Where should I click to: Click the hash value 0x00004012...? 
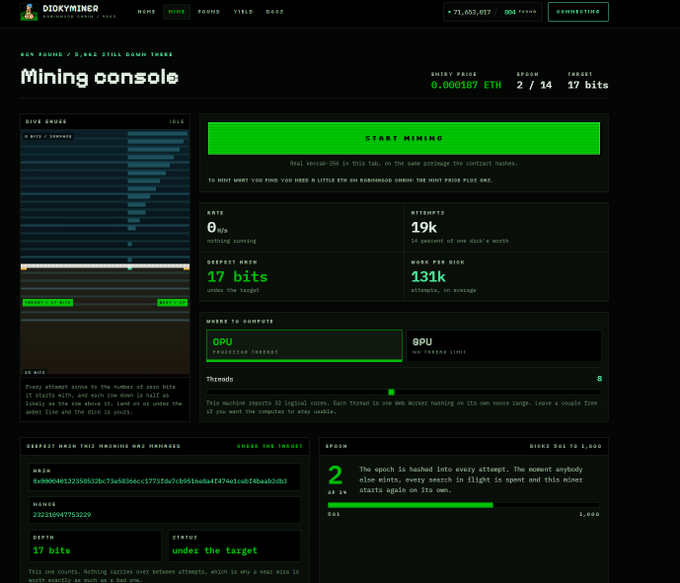(x=160, y=481)
